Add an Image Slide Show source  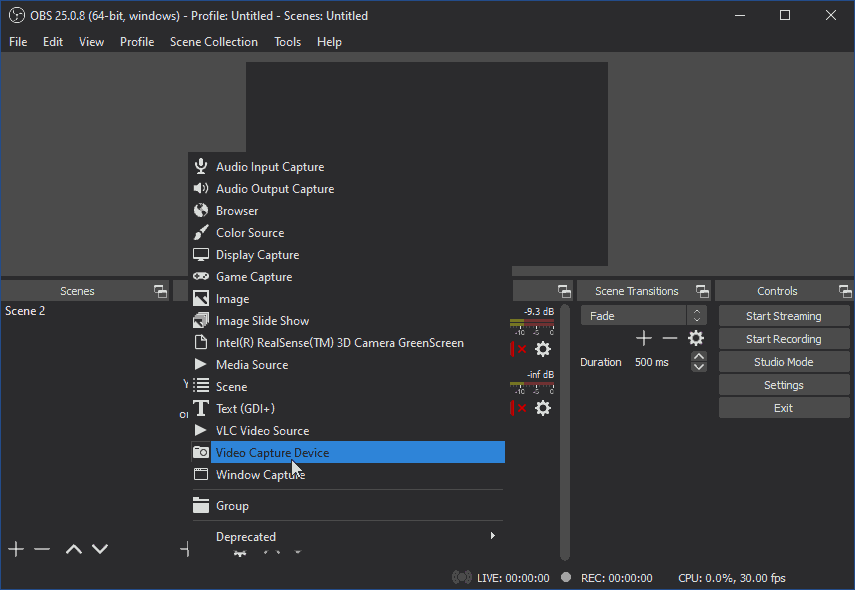click(x=348, y=321)
